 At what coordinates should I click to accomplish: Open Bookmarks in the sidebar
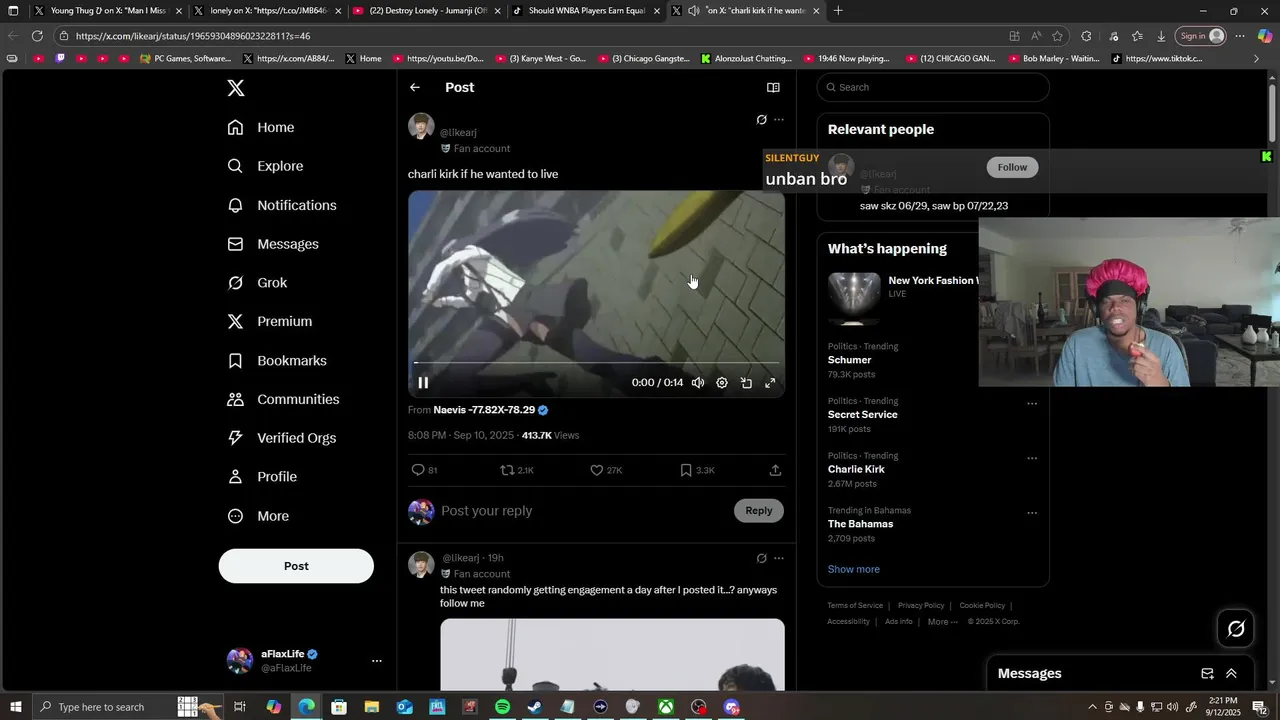277,361
